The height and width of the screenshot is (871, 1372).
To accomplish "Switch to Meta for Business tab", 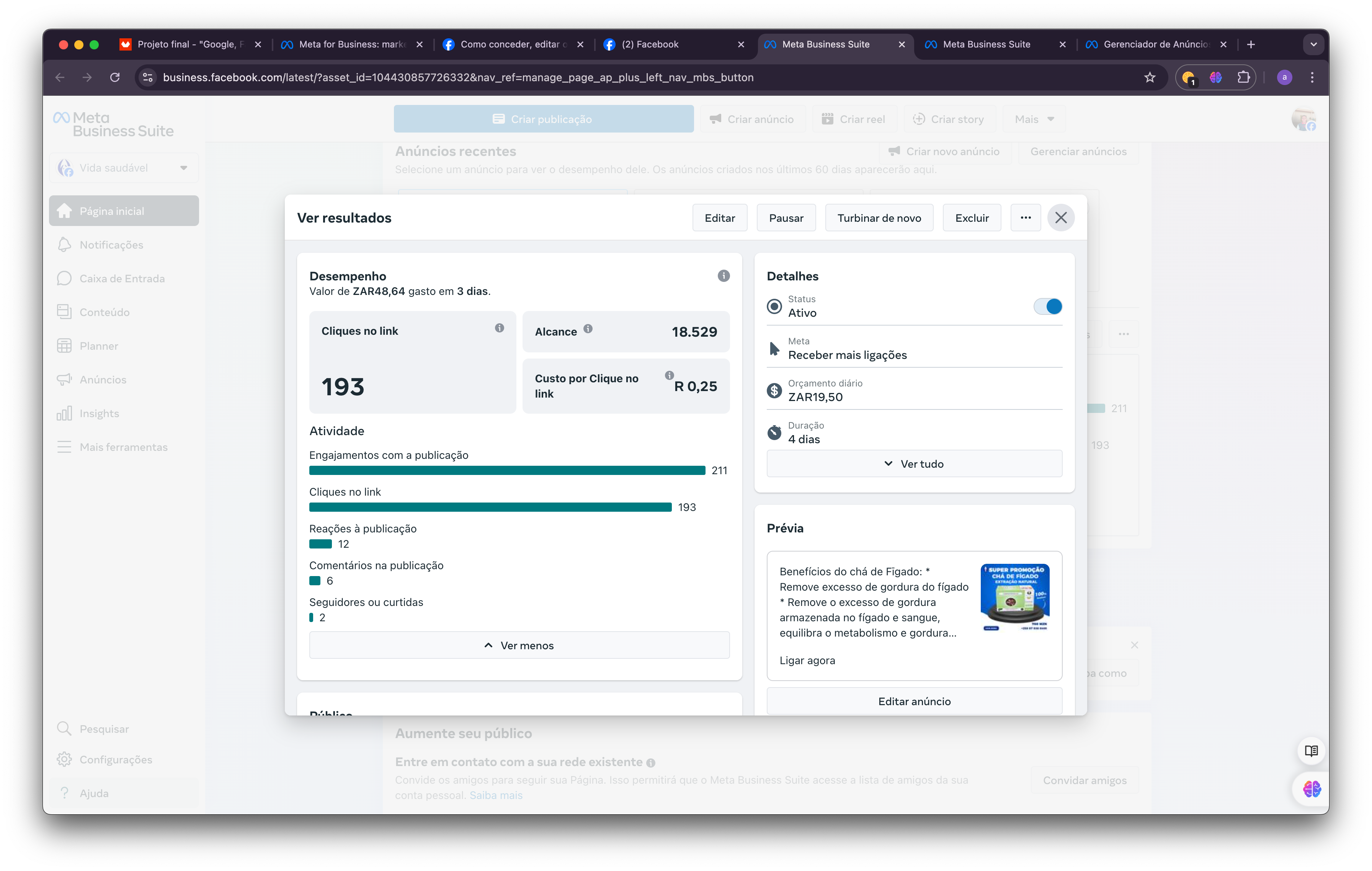I will click(352, 44).
